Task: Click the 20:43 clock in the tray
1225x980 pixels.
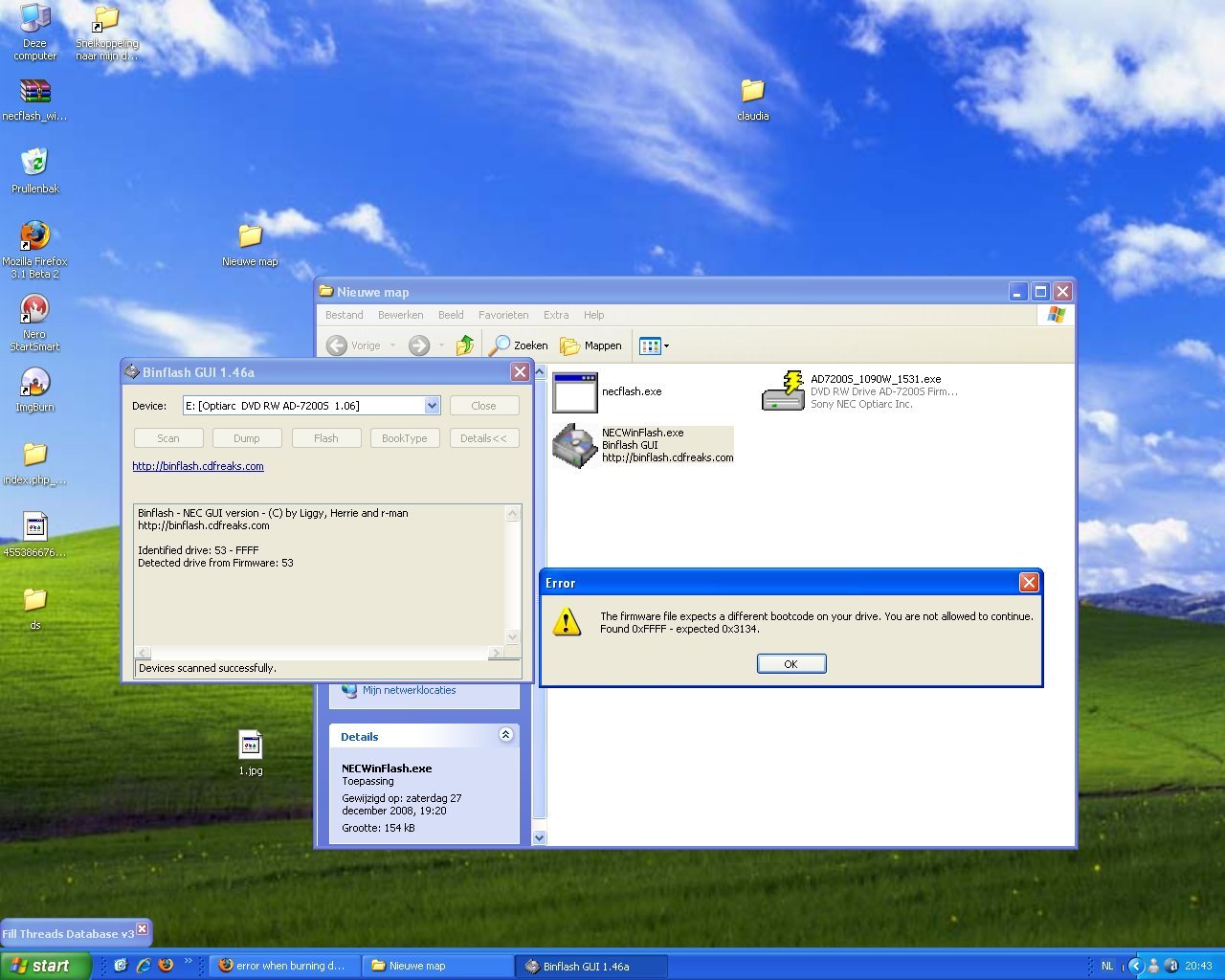Action: [1198, 966]
